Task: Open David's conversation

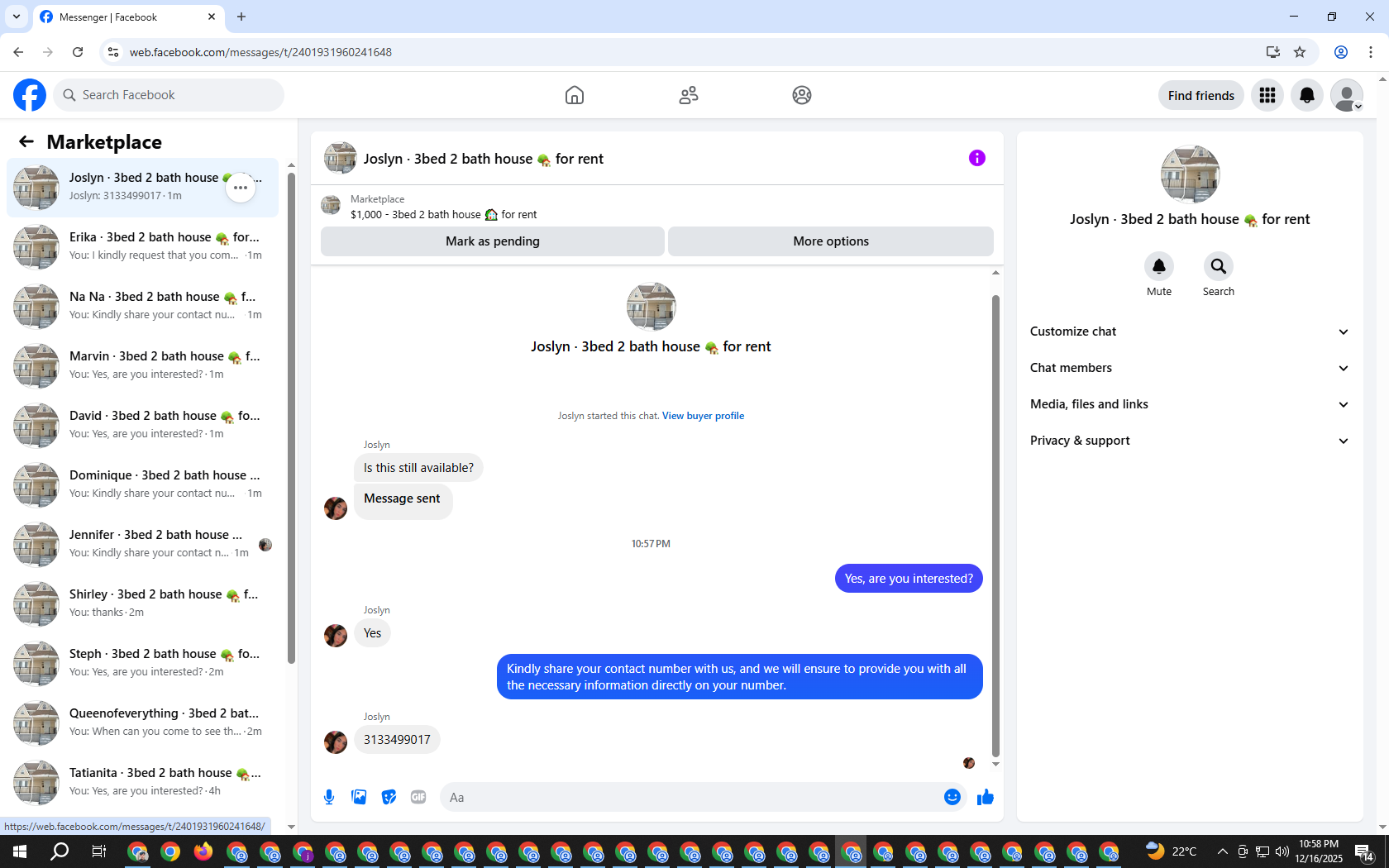Action: click(x=143, y=425)
